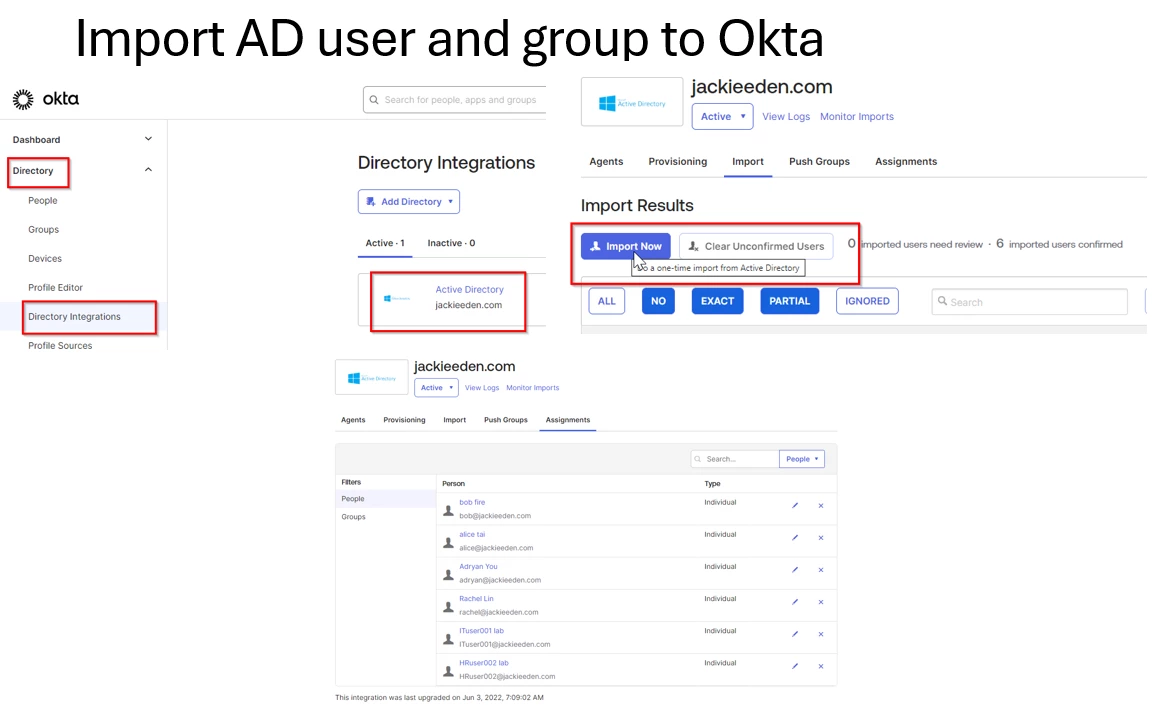Screen dimensions: 1169x708
Task: Open the Agents tab in upper panel
Action: [x=606, y=162]
